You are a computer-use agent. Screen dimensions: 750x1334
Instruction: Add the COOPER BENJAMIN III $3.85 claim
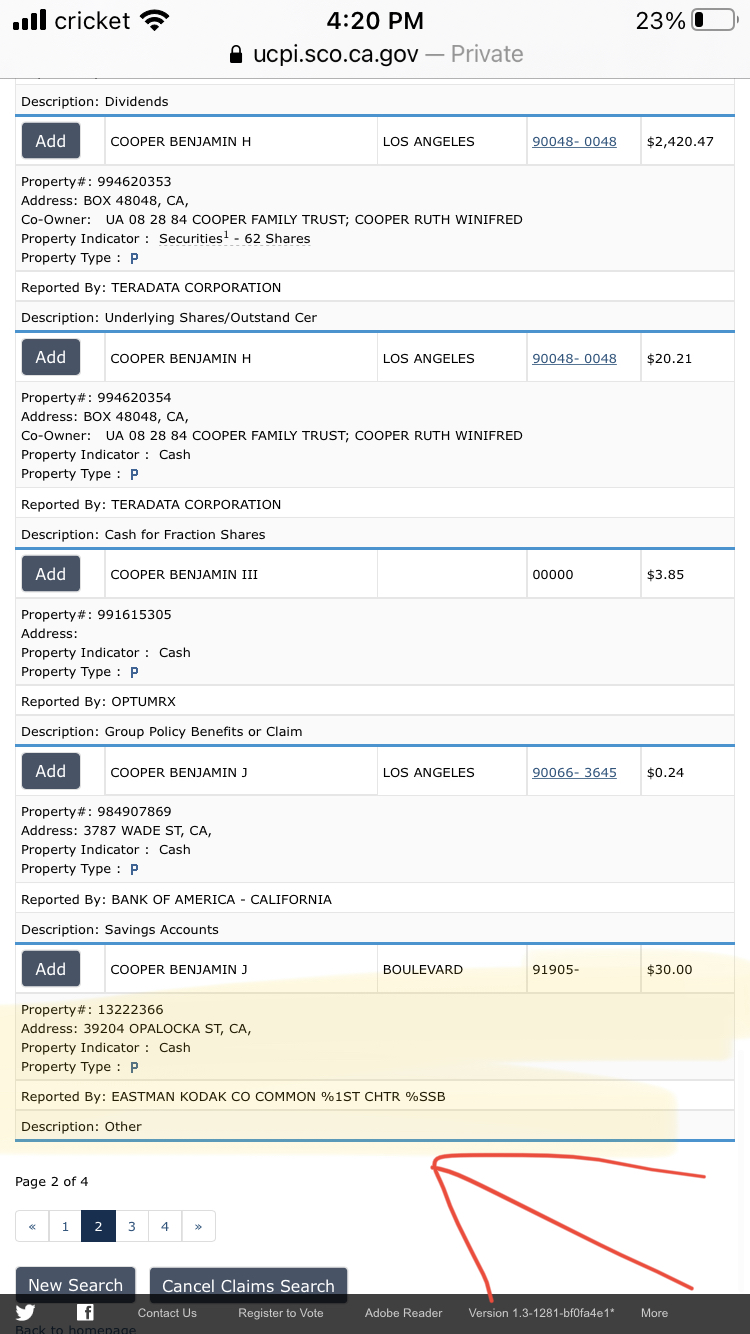click(x=51, y=574)
